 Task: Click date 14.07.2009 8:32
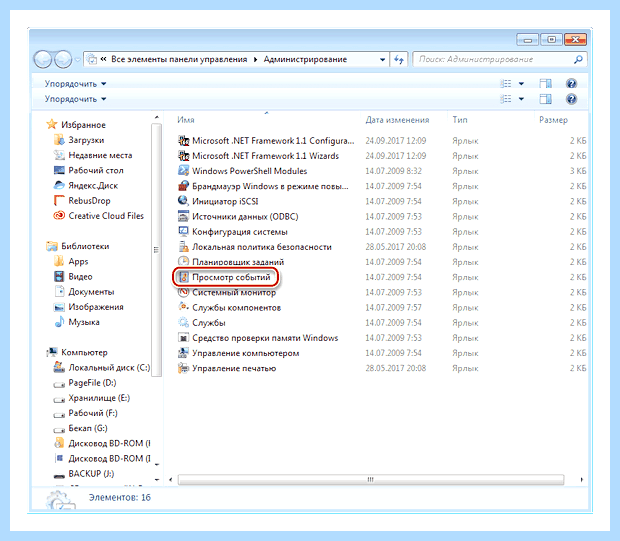393,171
